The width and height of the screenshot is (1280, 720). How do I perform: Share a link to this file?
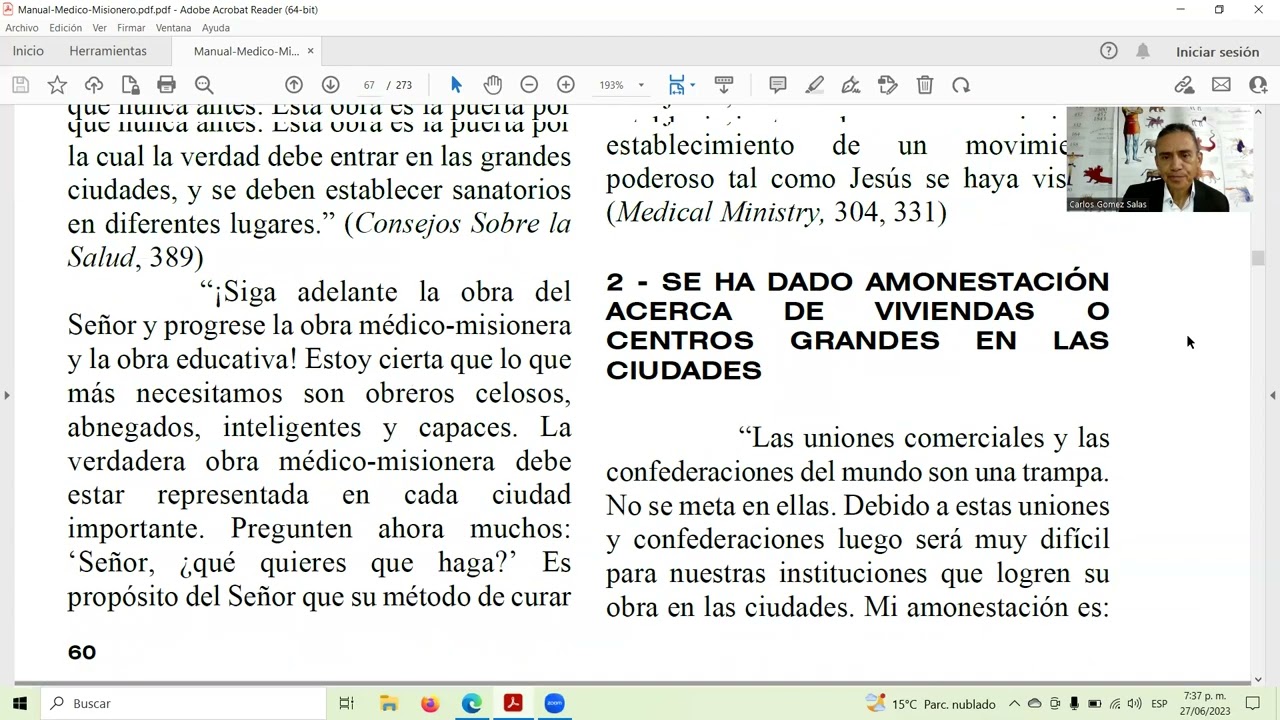pos(1185,85)
